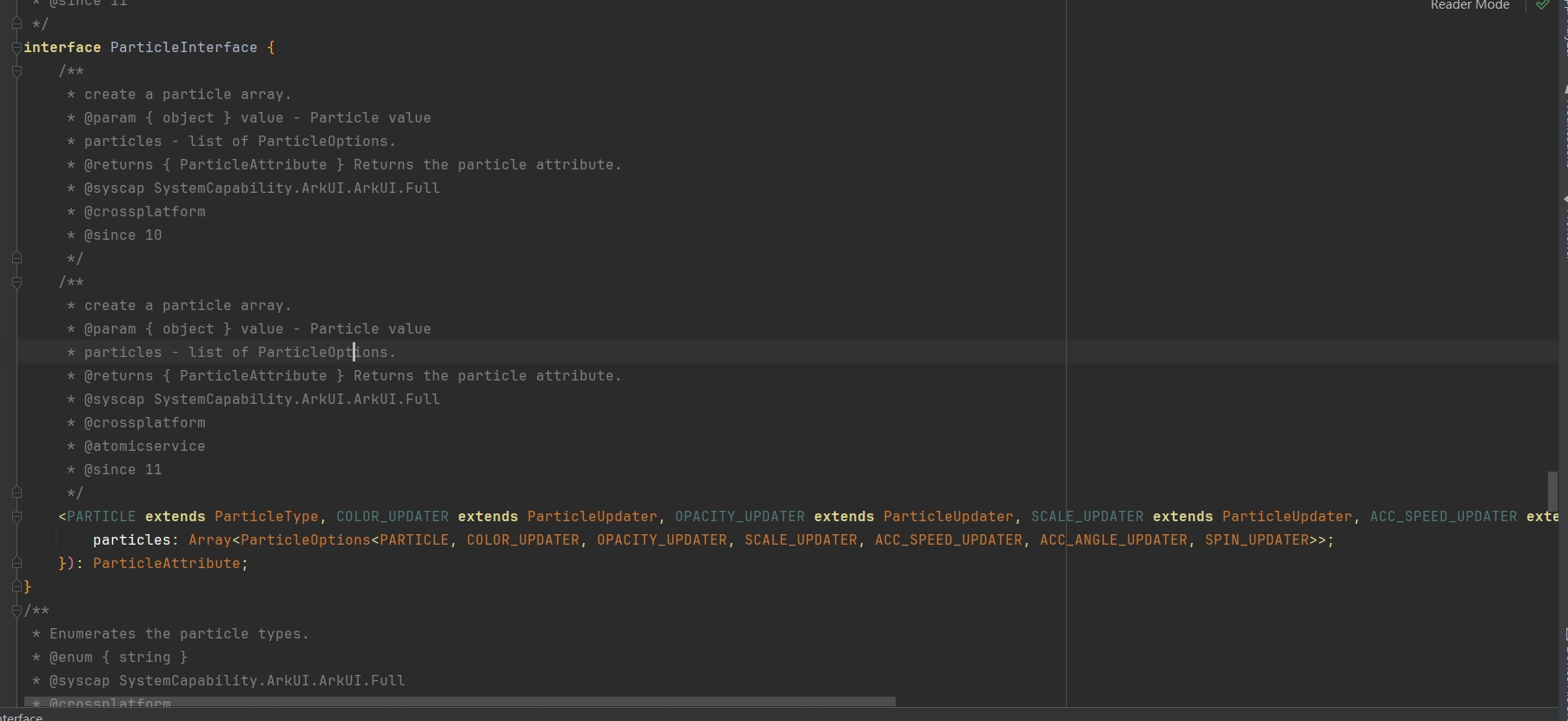This screenshot has width=1568, height=721.
Task: Click the fold-end marker after the @since 10 line
Action: click(x=17, y=258)
